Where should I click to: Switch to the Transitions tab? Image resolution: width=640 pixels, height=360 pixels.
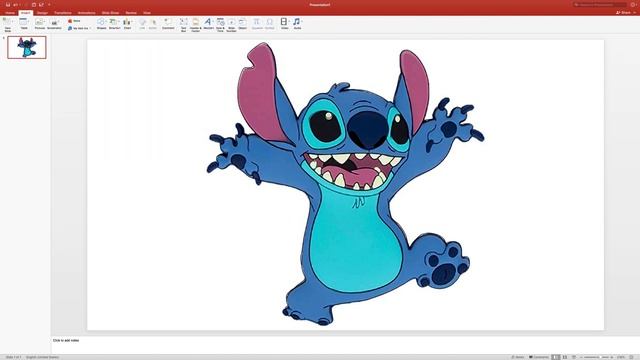point(63,13)
